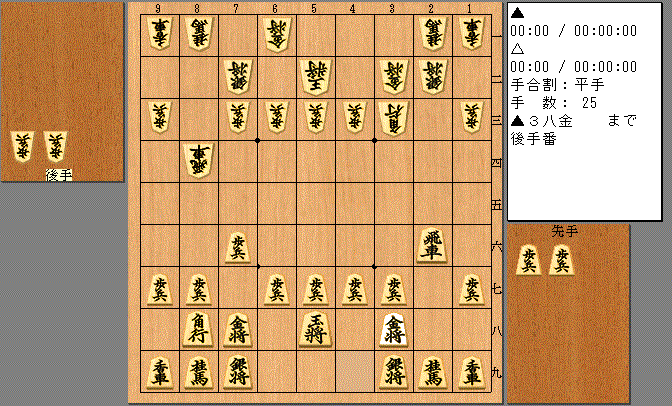
Task: Select Gote's lance on square 1一
Action: coord(471,34)
